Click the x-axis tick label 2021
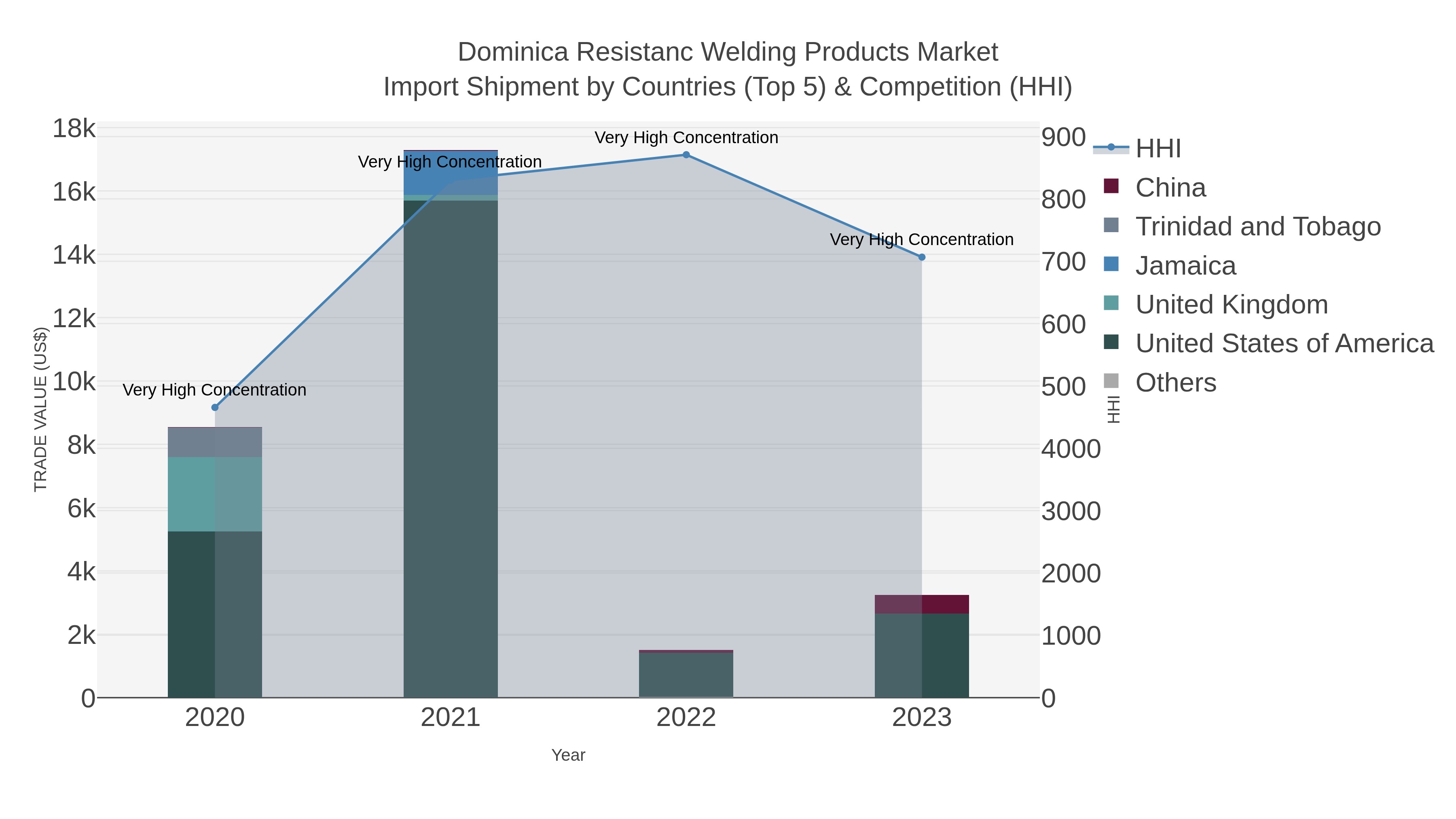This screenshot has width=1456, height=819. (x=451, y=718)
